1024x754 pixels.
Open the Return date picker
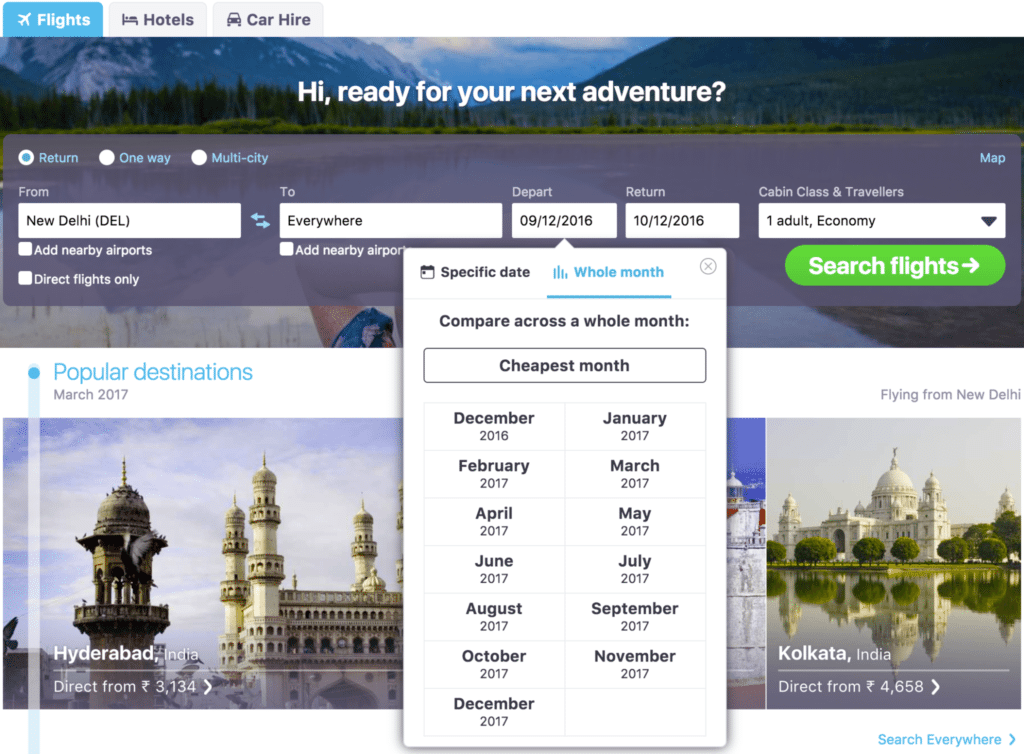pyautogui.click(x=682, y=220)
